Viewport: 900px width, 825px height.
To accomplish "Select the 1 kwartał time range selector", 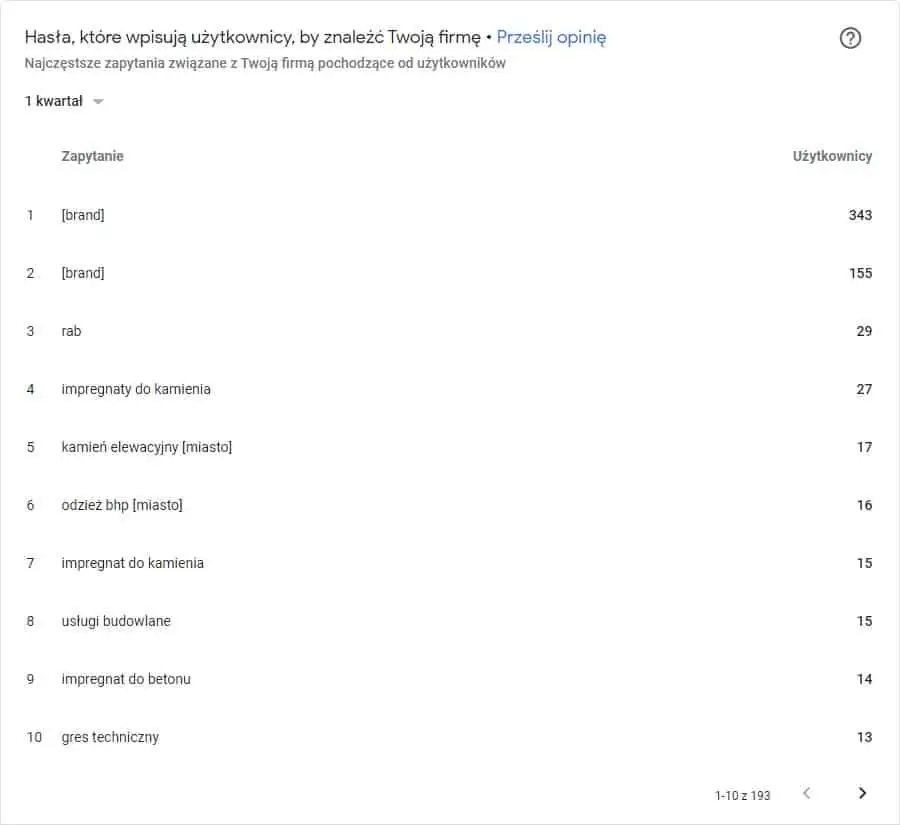I will (x=64, y=101).
